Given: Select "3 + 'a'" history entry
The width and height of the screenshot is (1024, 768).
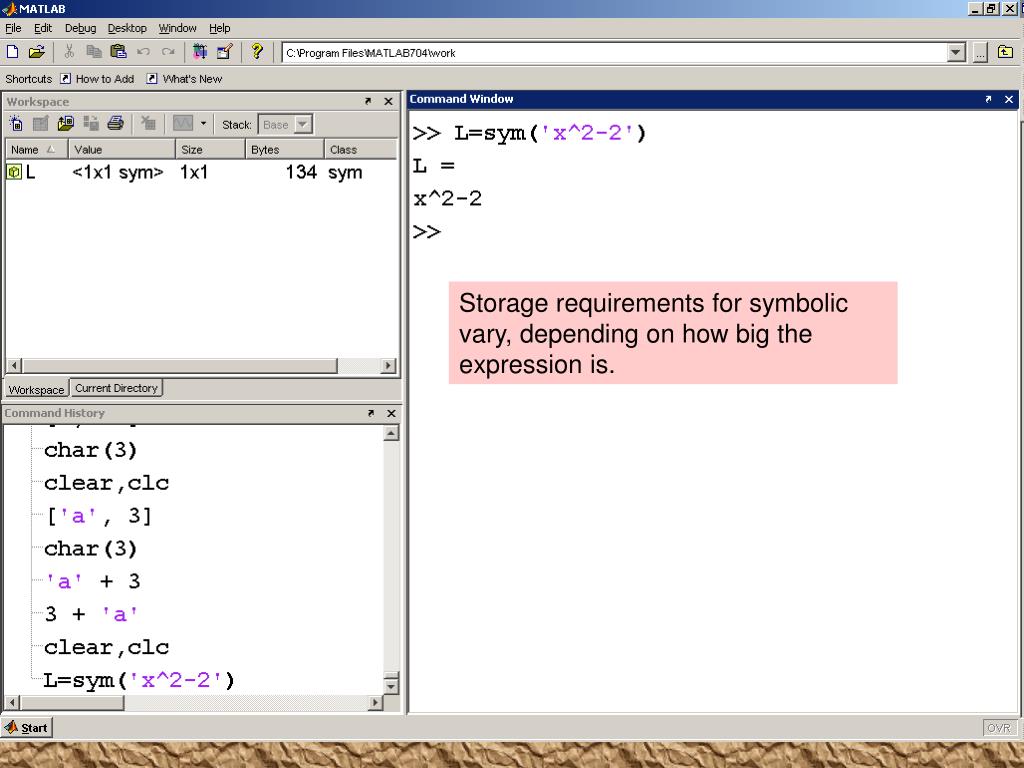Looking at the screenshot, I should coord(91,614).
